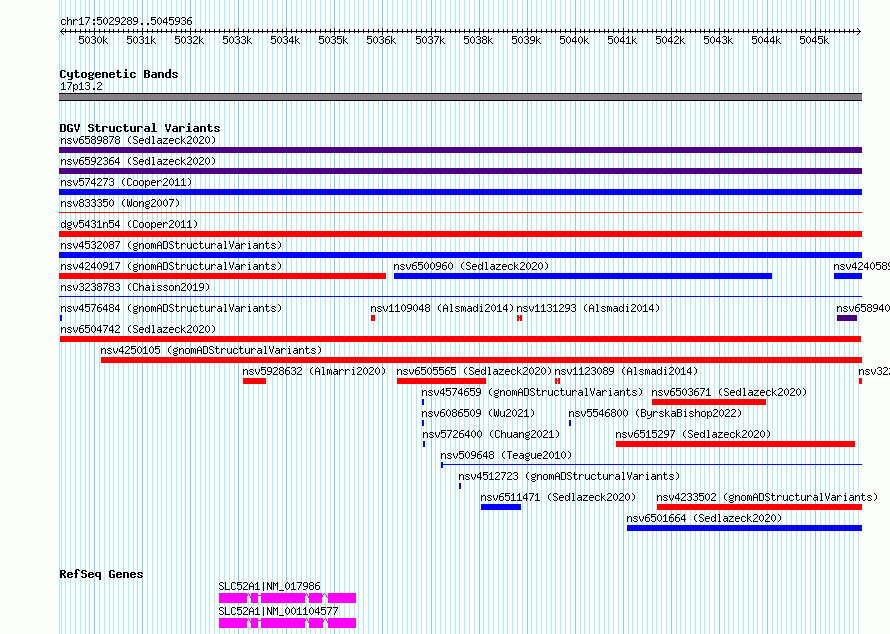Viewport: 890px width, 634px height.
Task: Click the SLC52A1|NM_017986 gene model
Action: [x=288, y=598]
